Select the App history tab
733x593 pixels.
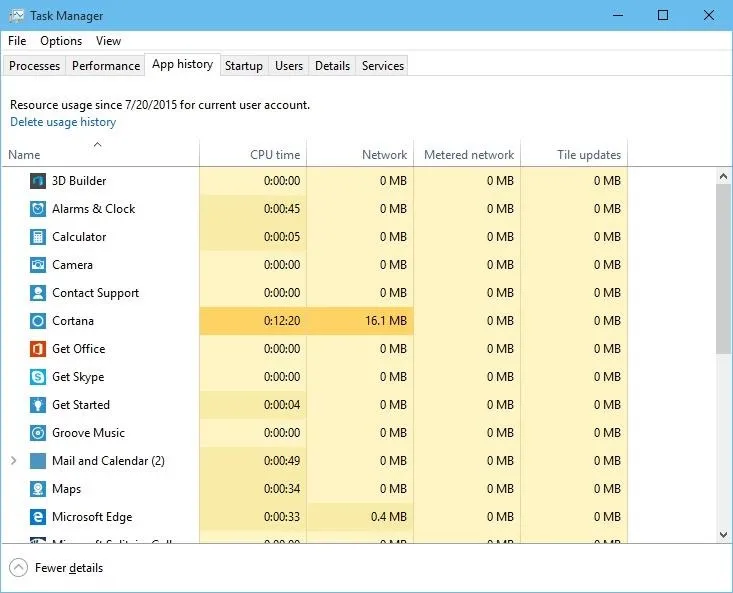[x=183, y=64]
